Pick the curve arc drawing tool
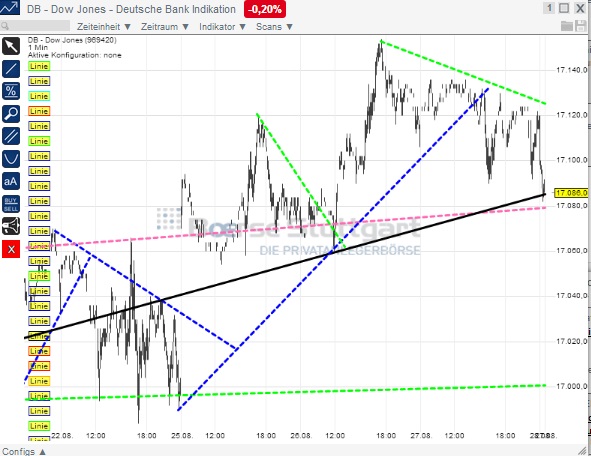 click(x=11, y=159)
